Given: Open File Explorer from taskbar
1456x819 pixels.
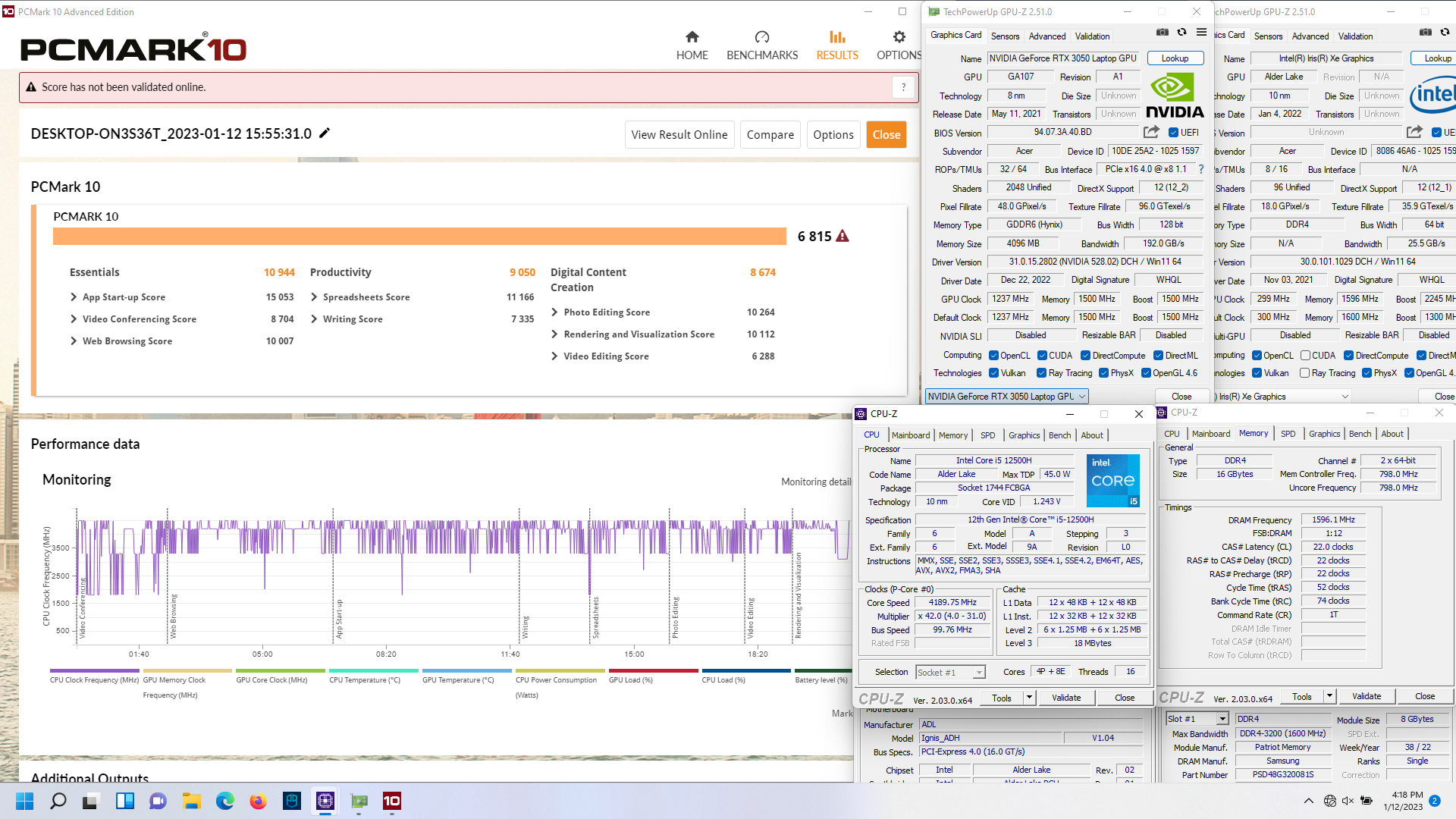Looking at the screenshot, I should click(191, 801).
